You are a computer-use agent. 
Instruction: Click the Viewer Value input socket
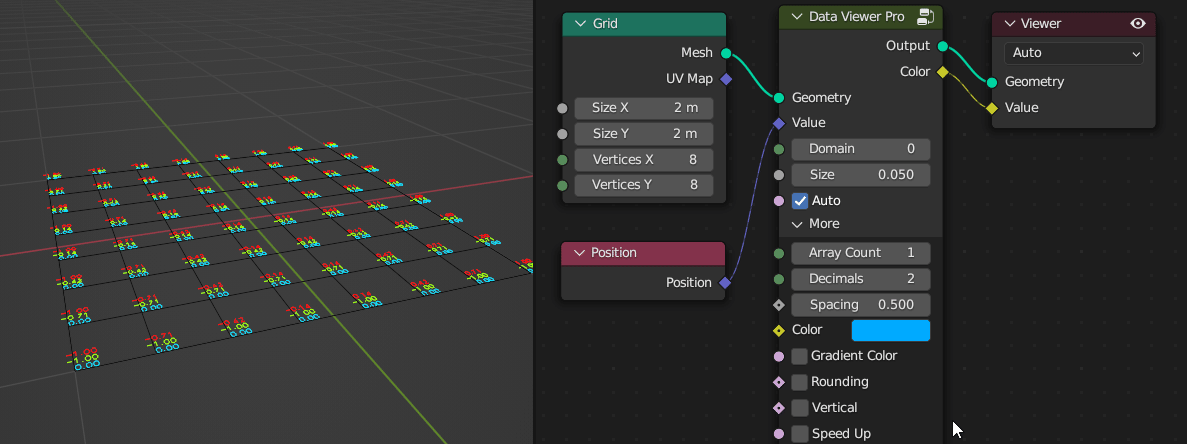tap(992, 107)
